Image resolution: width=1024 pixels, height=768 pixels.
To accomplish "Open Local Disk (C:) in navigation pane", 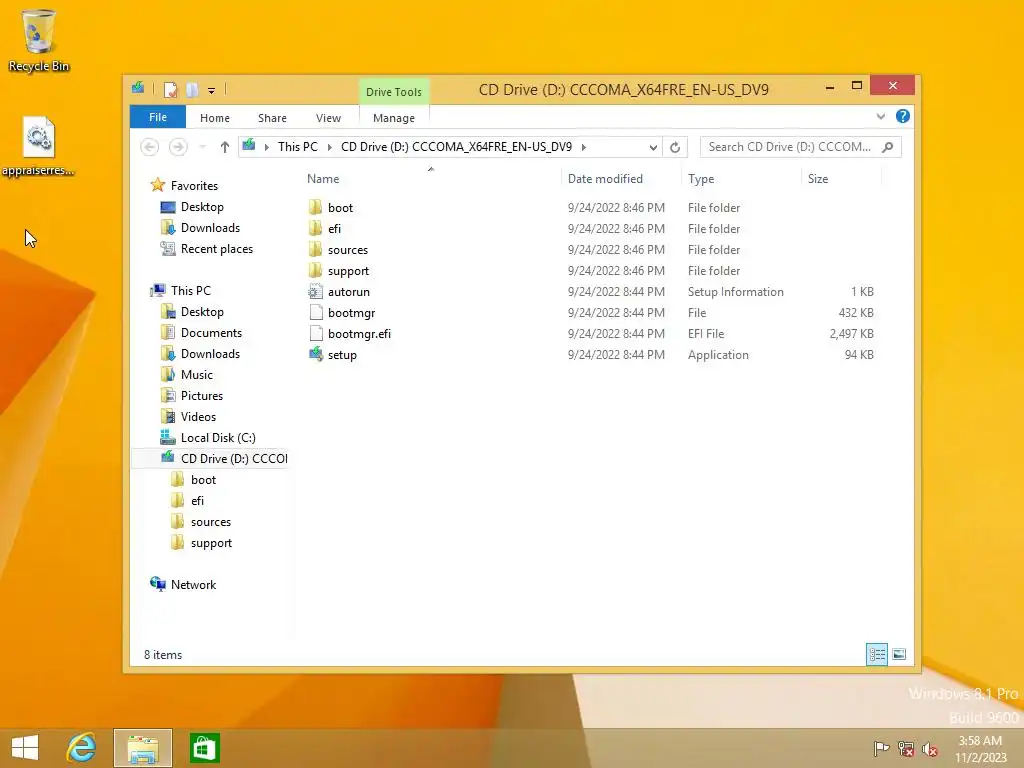I will 218,438.
